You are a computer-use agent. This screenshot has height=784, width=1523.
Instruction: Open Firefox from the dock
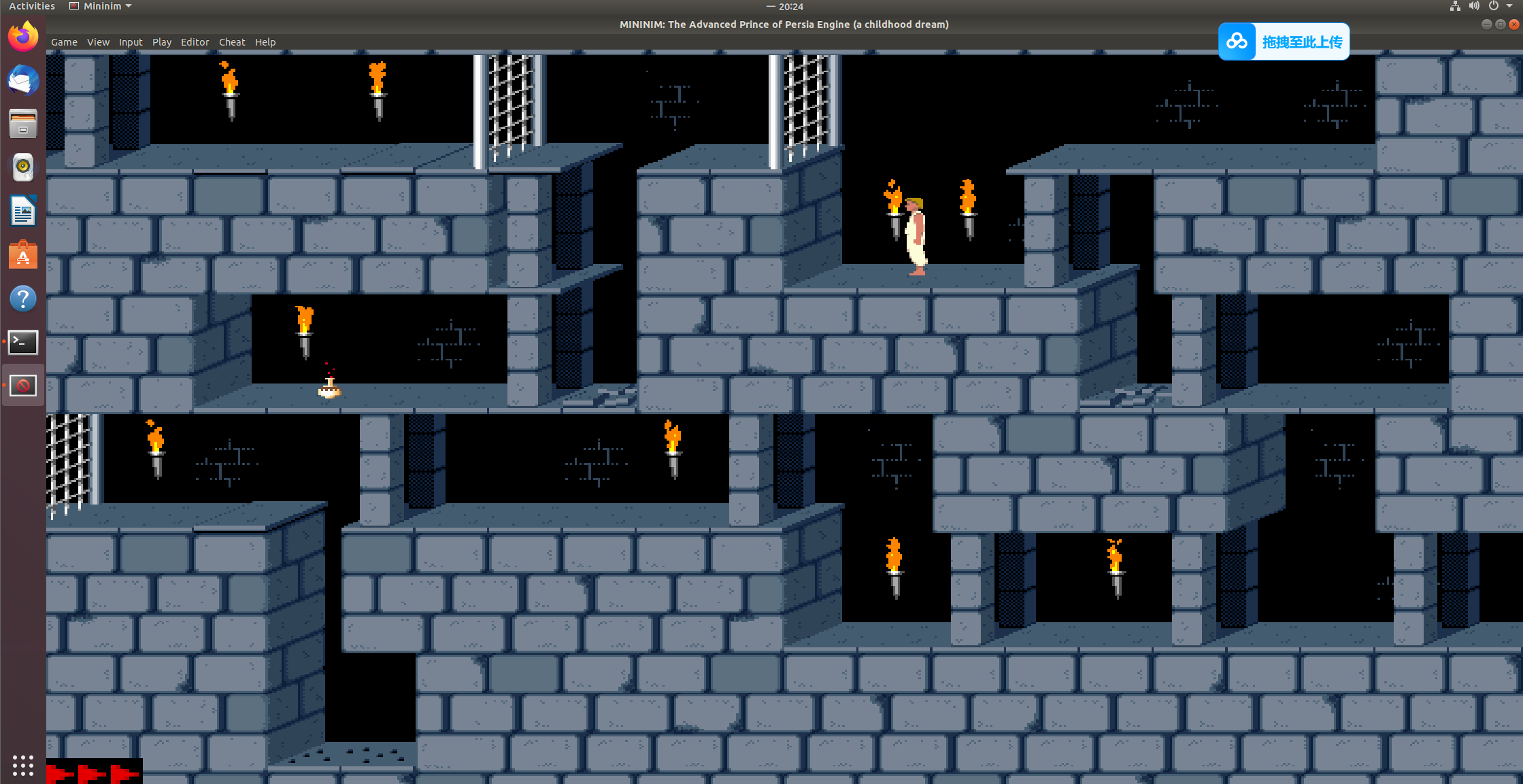click(x=23, y=37)
